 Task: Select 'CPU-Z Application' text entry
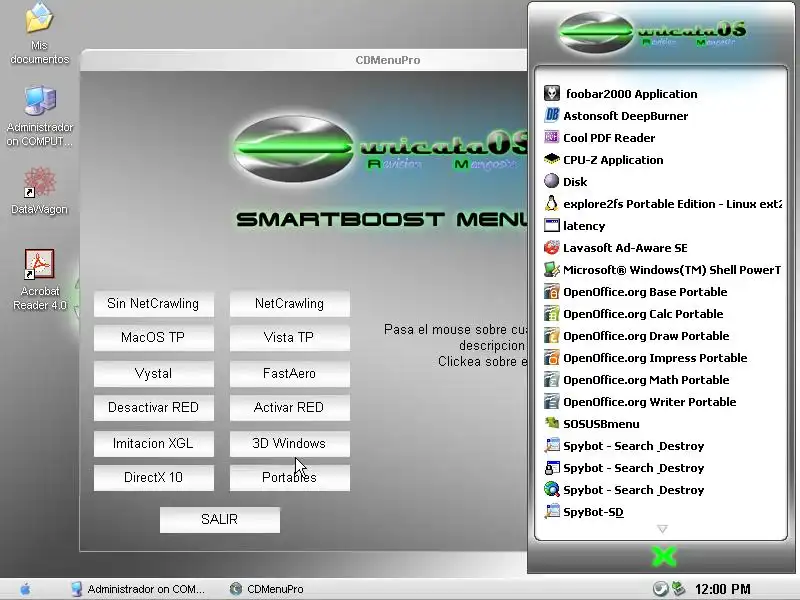[x=613, y=160]
